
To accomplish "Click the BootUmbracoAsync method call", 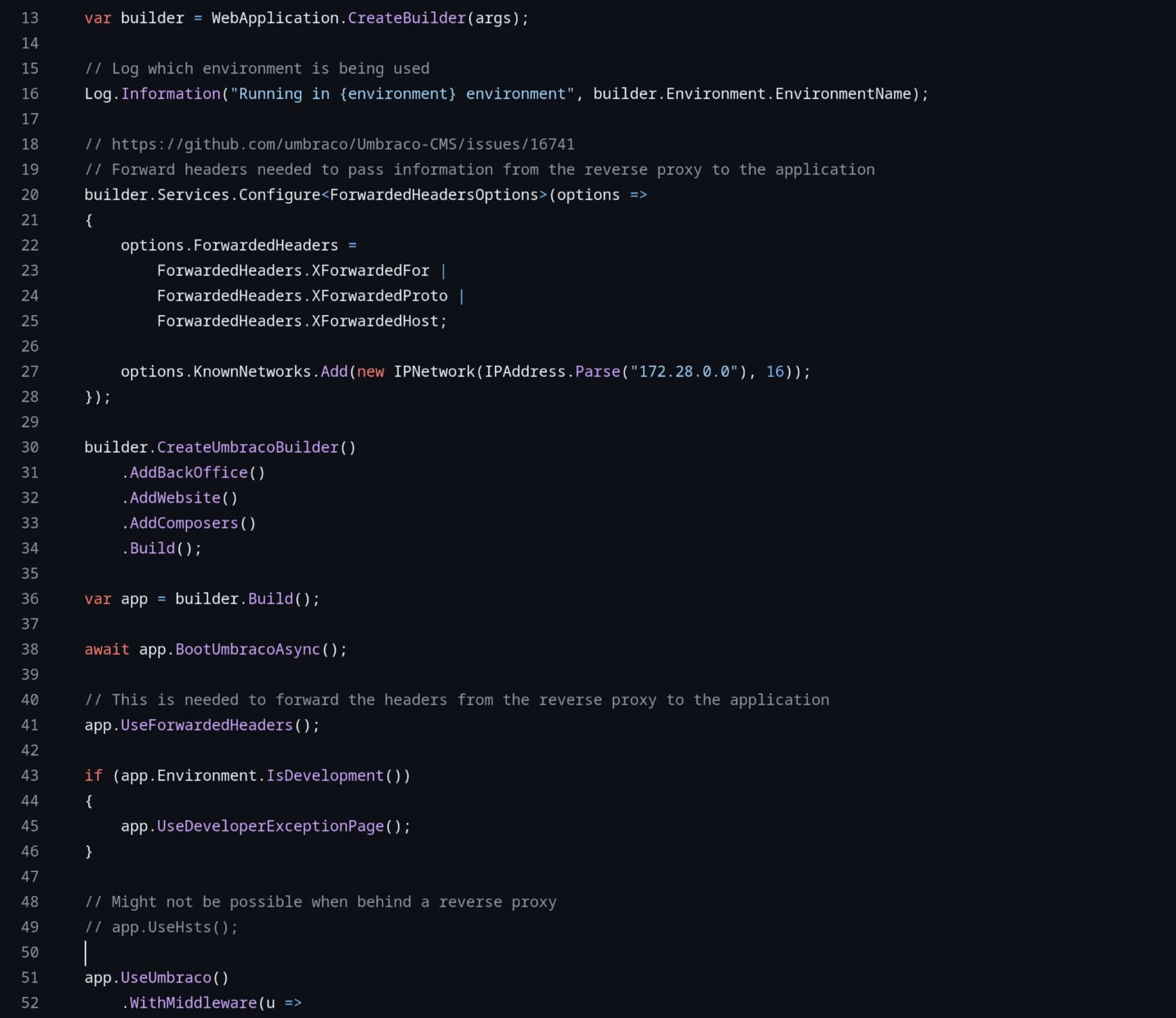I will (248, 650).
